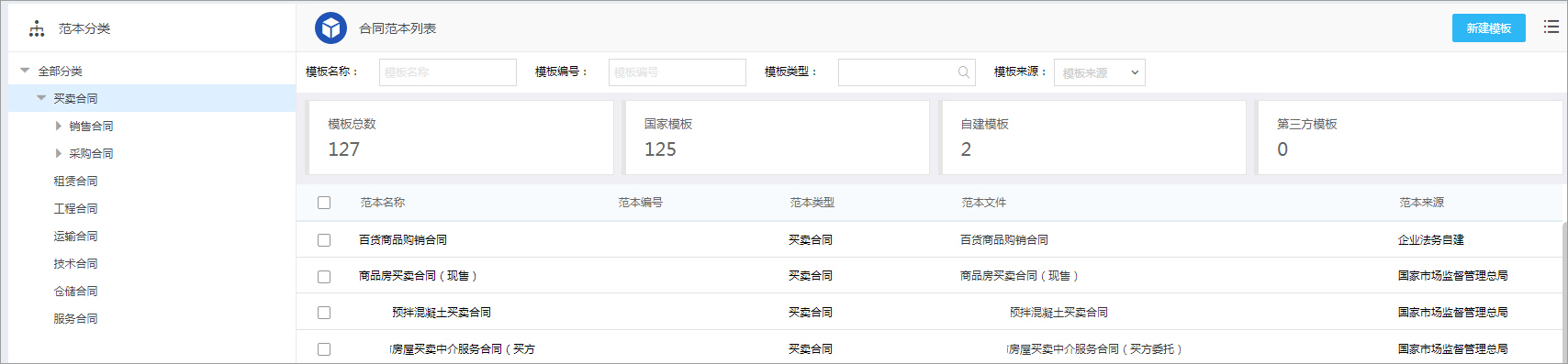Click the 模板编号 input field

pos(678,72)
